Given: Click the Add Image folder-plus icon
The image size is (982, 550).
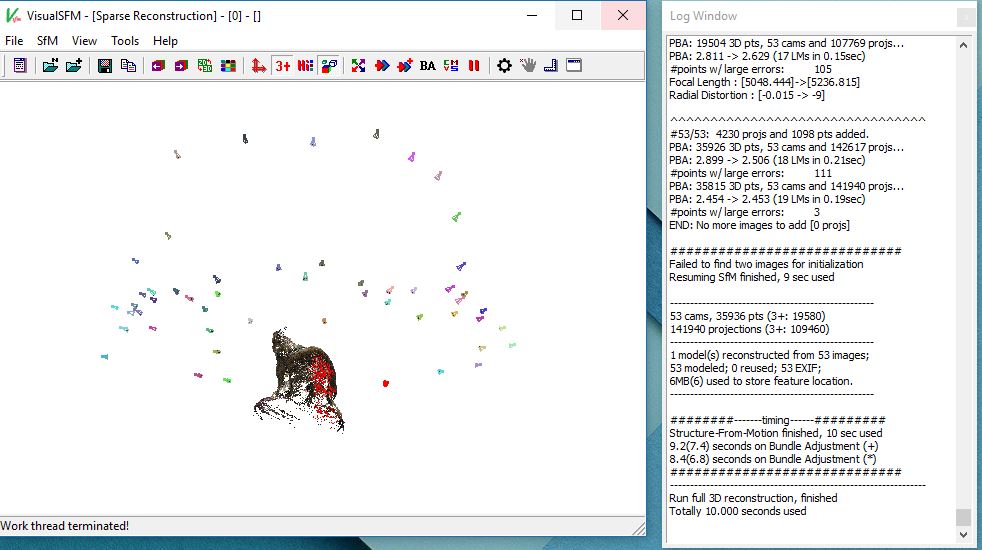Looking at the screenshot, I should [x=74, y=66].
